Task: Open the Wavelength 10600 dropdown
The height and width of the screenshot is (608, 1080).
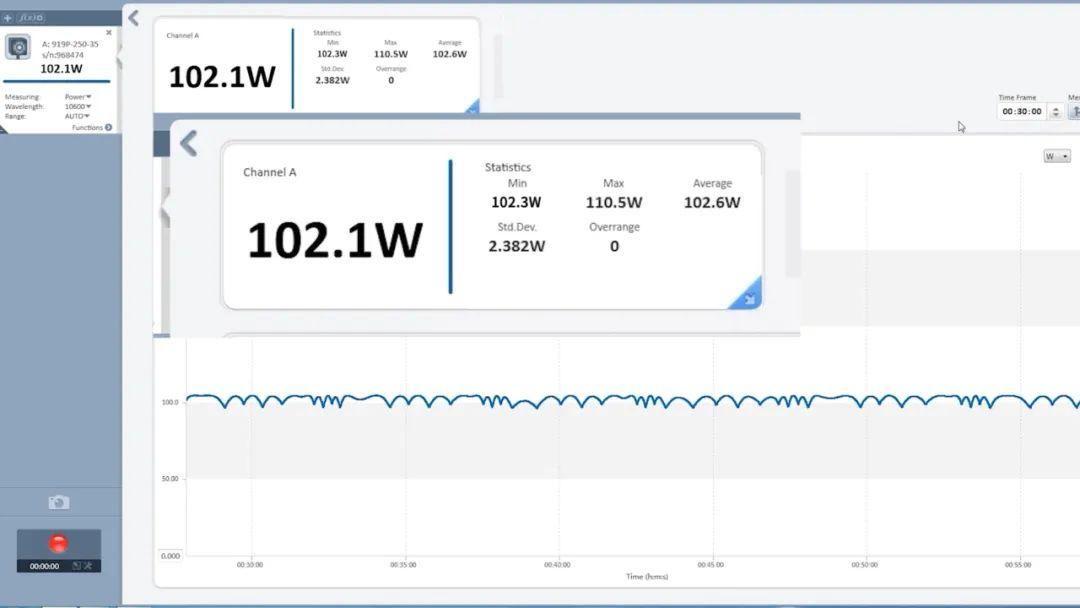Action: point(78,106)
